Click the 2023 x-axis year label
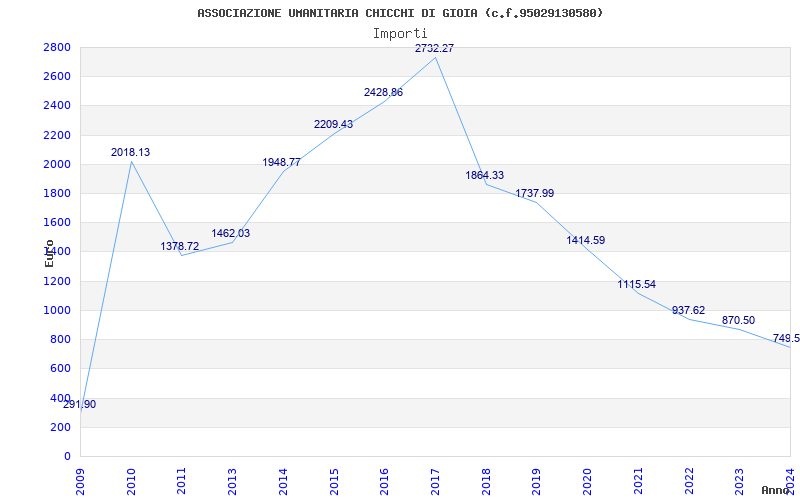The height and width of the screenshot is (500, 800). click(740, 482)
